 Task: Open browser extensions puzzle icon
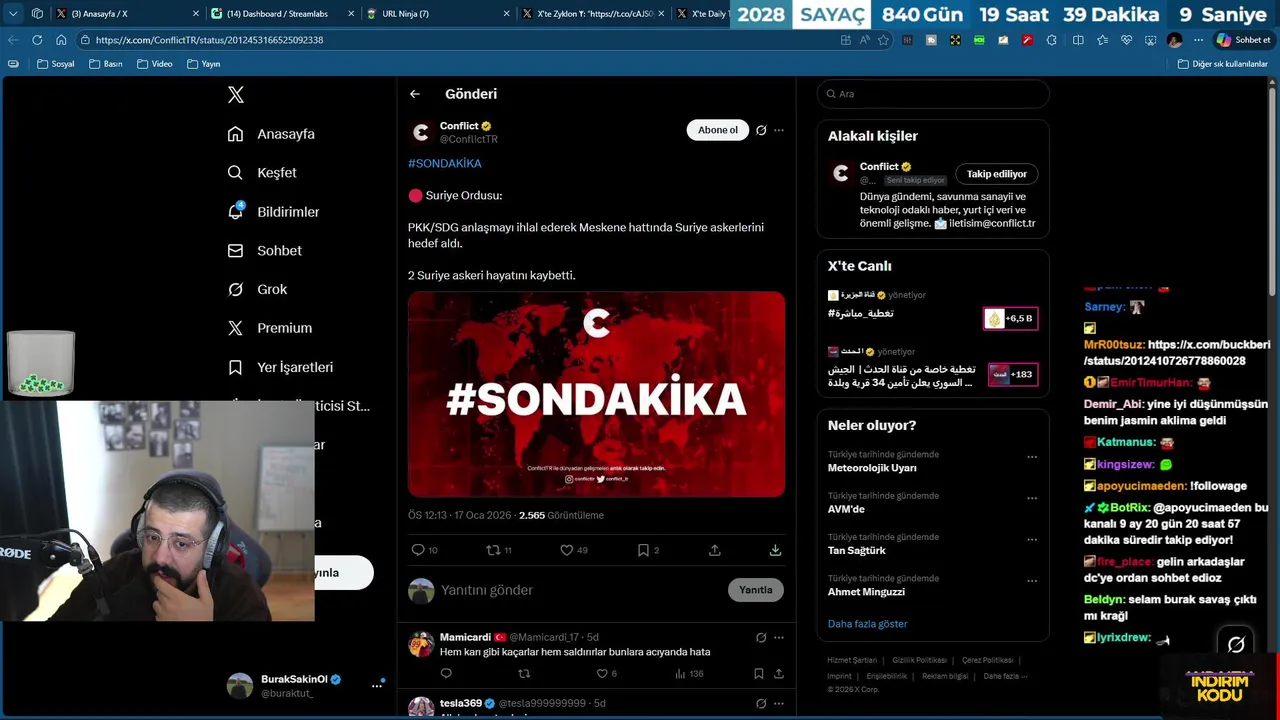pyautogui.click(x=1051, y=40)
